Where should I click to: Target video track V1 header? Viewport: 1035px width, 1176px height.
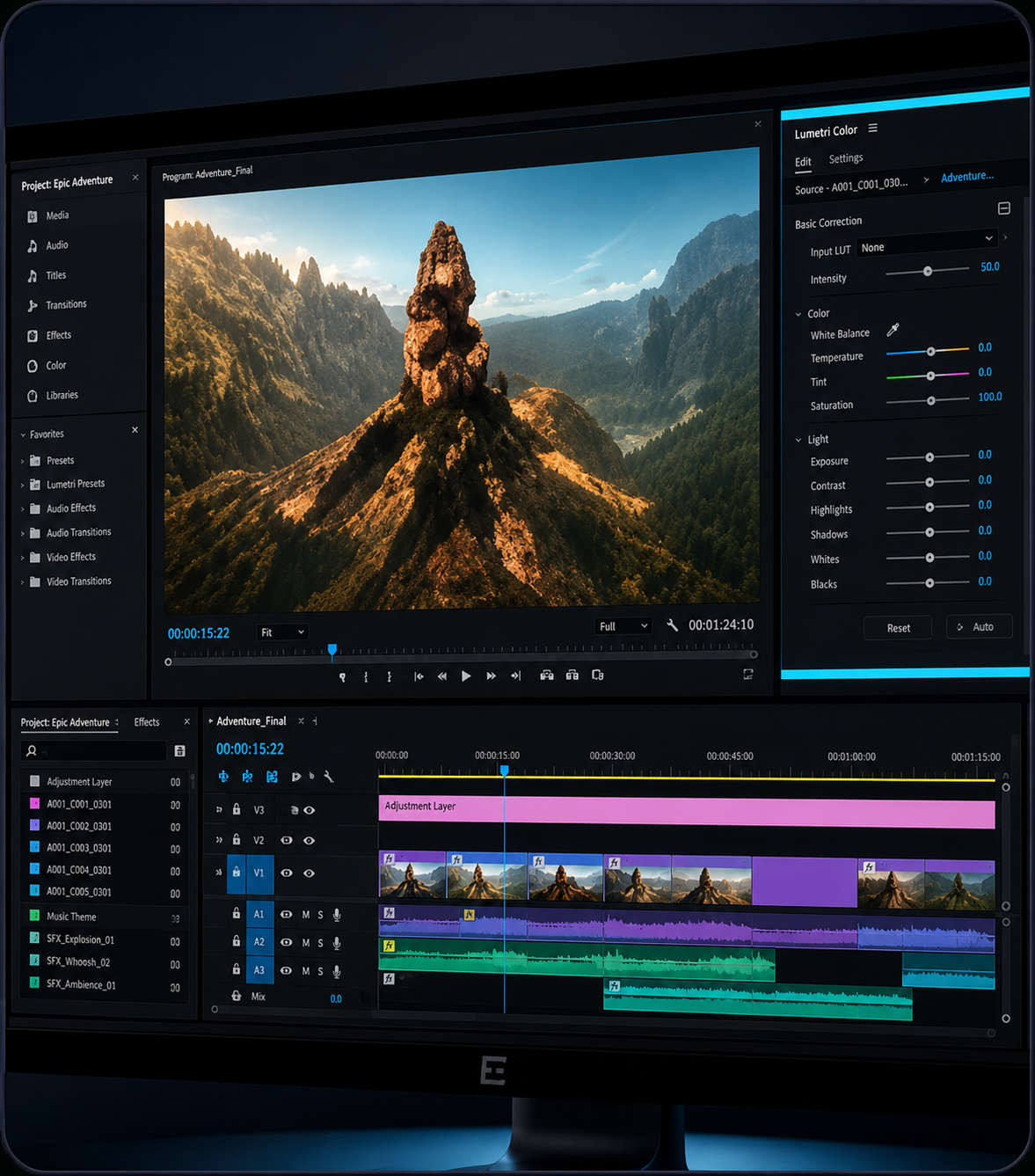(259, 873)
